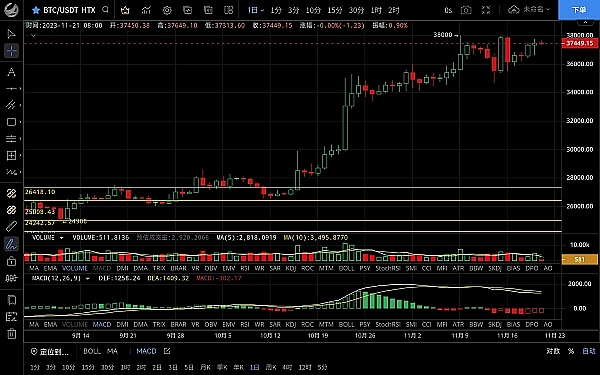The width and height of the screenshot is (600, 375).
Task: Click the blue 下单 order button
Action: pyautogui.click(x=579, y=10)
